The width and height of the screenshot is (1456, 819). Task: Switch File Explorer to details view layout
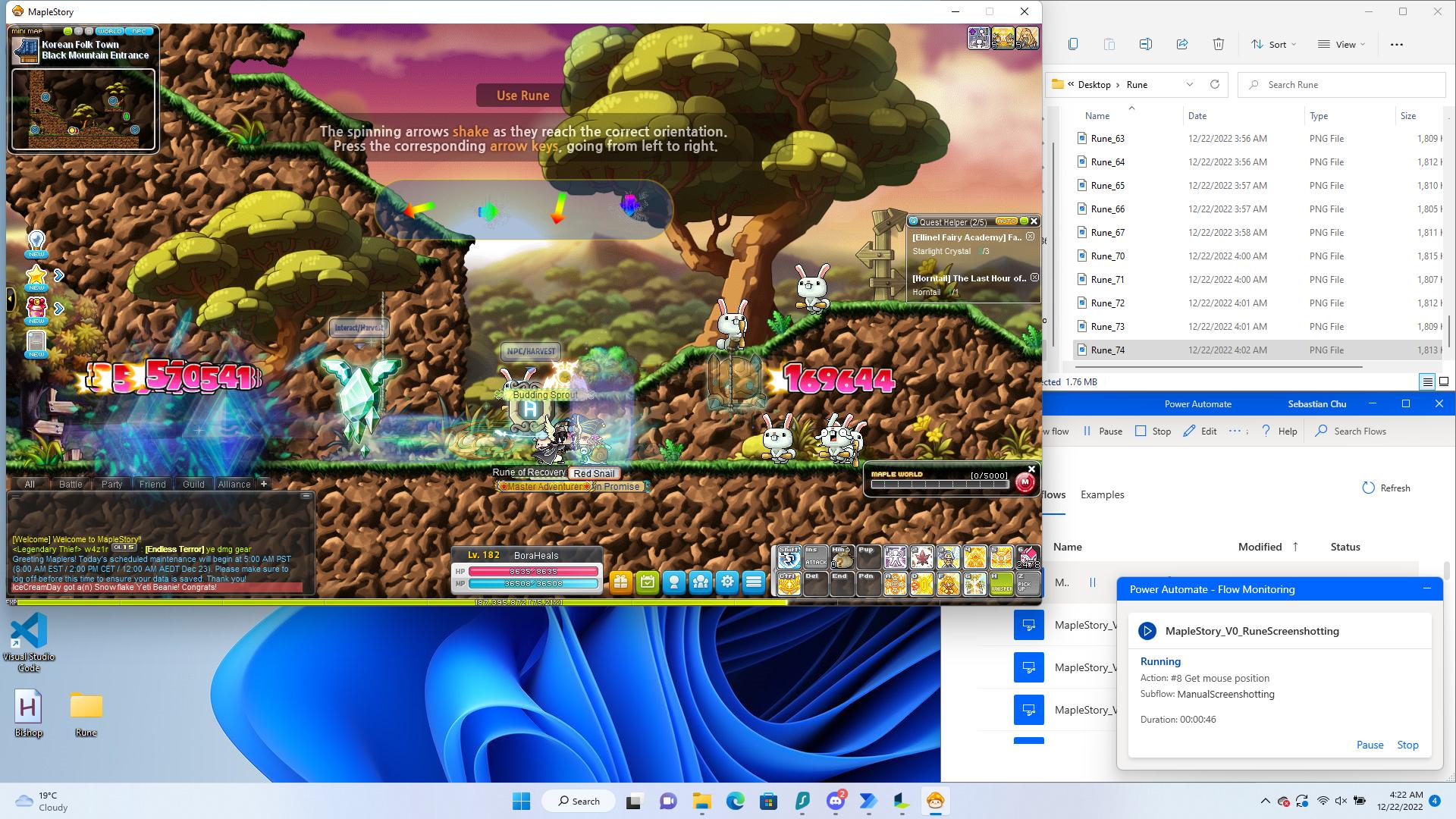click(x=1427, y=382)
